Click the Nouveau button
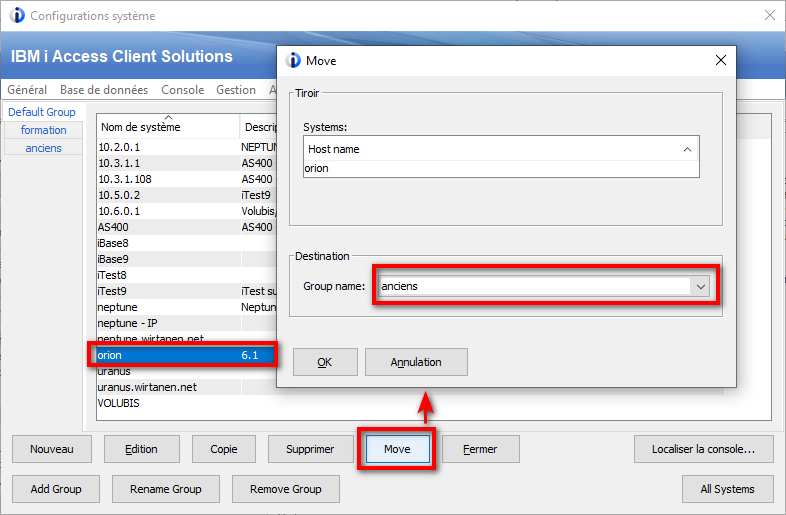786x515 pixels. [52, 449]
